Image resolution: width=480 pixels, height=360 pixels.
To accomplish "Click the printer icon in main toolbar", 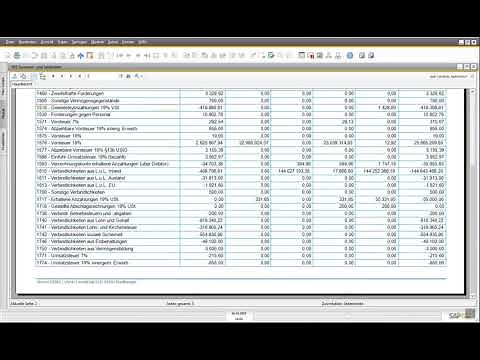I will (17, 55).
